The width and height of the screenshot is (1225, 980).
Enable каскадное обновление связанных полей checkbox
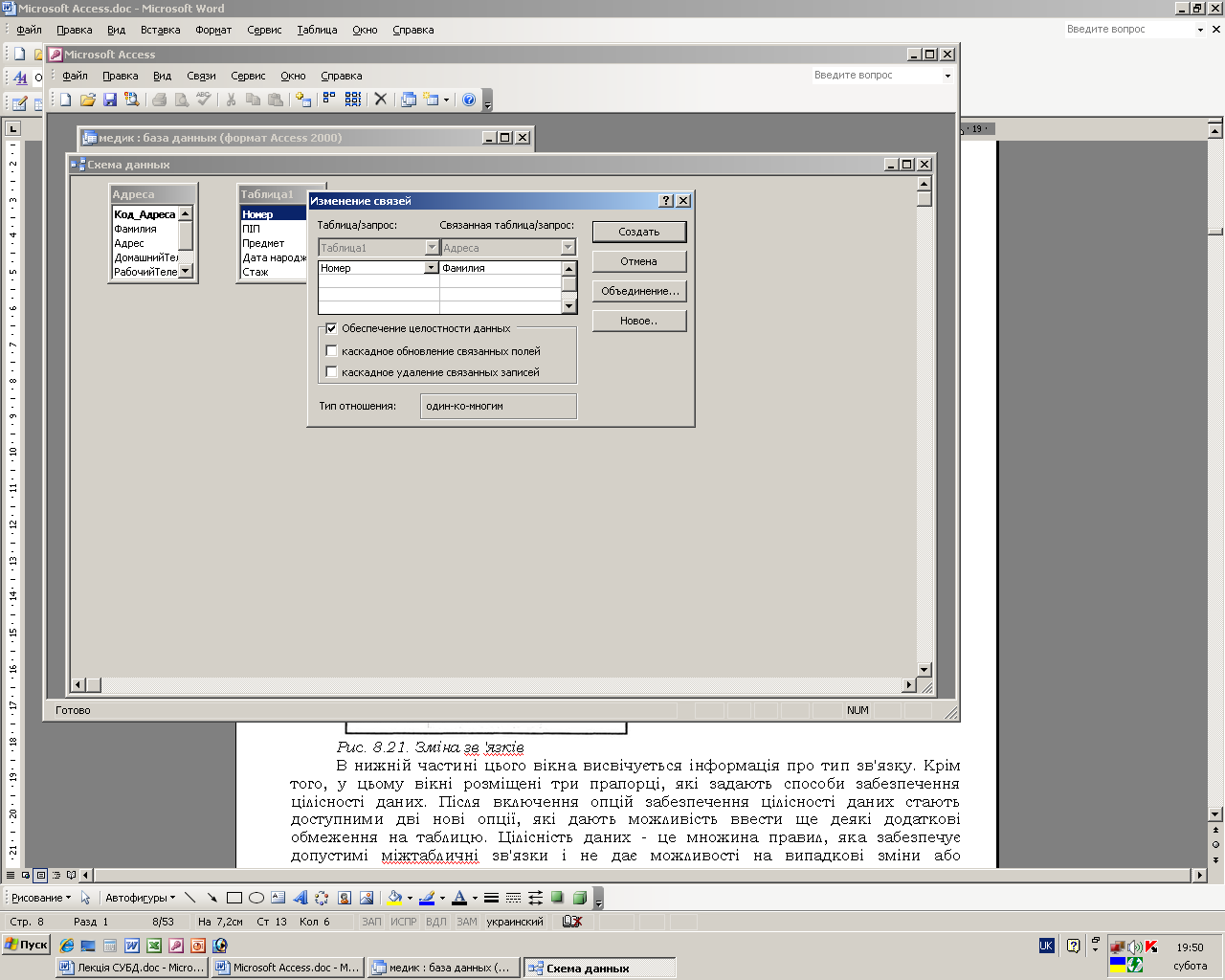click(x=332, y=351)
